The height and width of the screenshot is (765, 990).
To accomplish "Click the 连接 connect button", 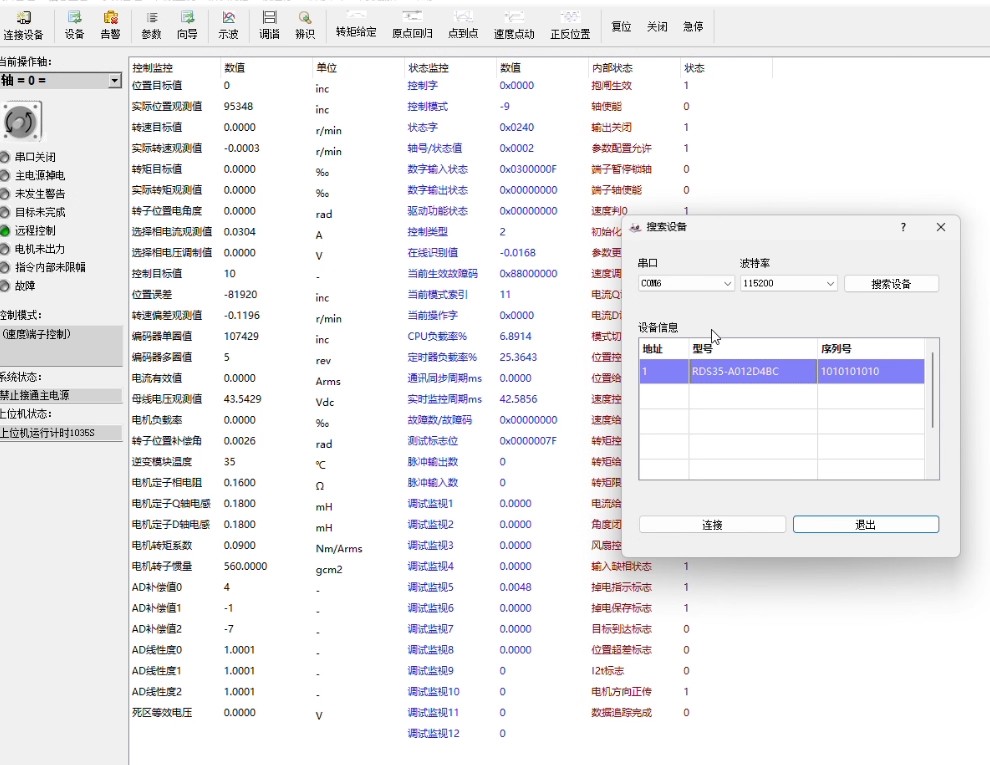I will tap(712, 525).
